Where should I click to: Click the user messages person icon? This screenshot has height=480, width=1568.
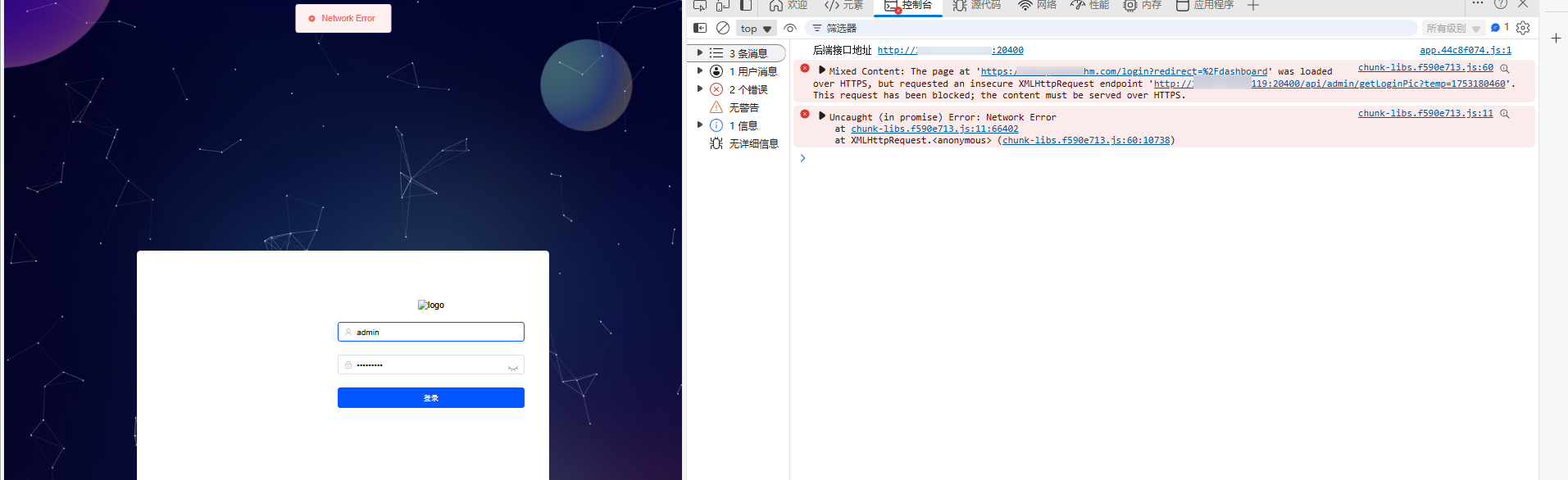tap(716, 71)
